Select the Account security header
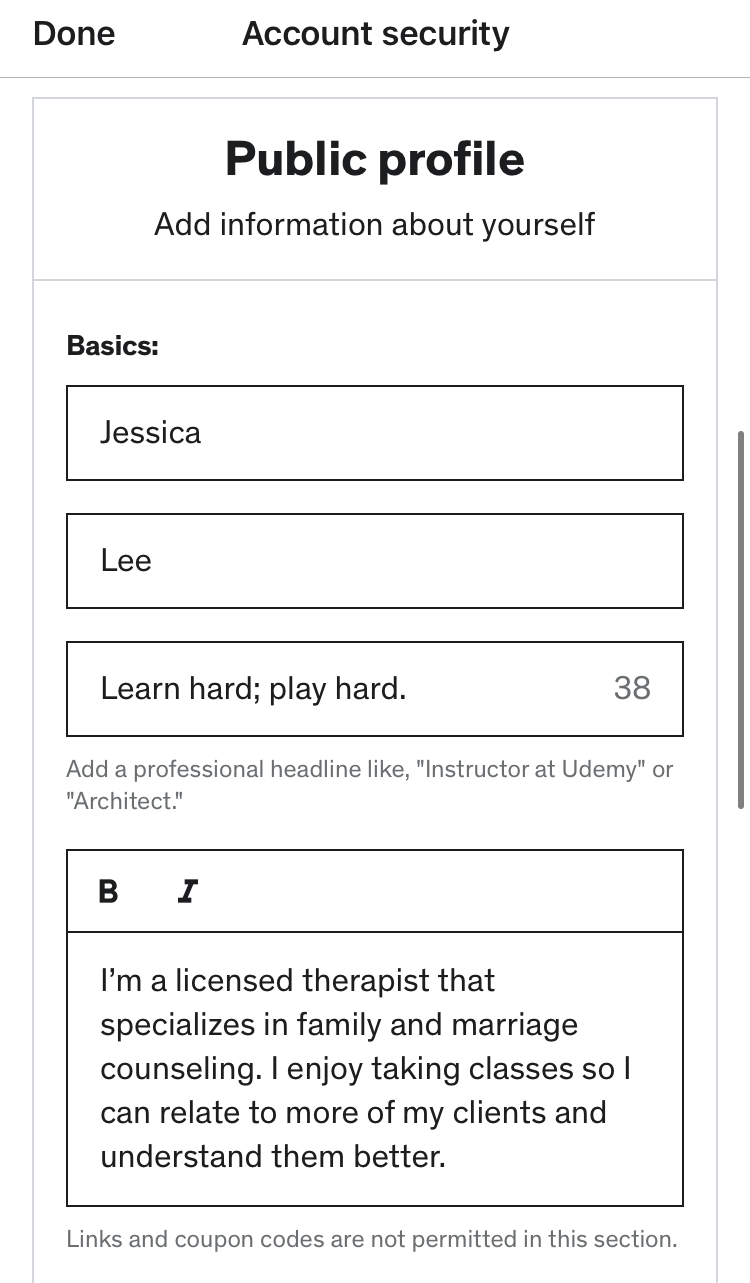The width and height of the screenshot is (750, 1283). 375,34
